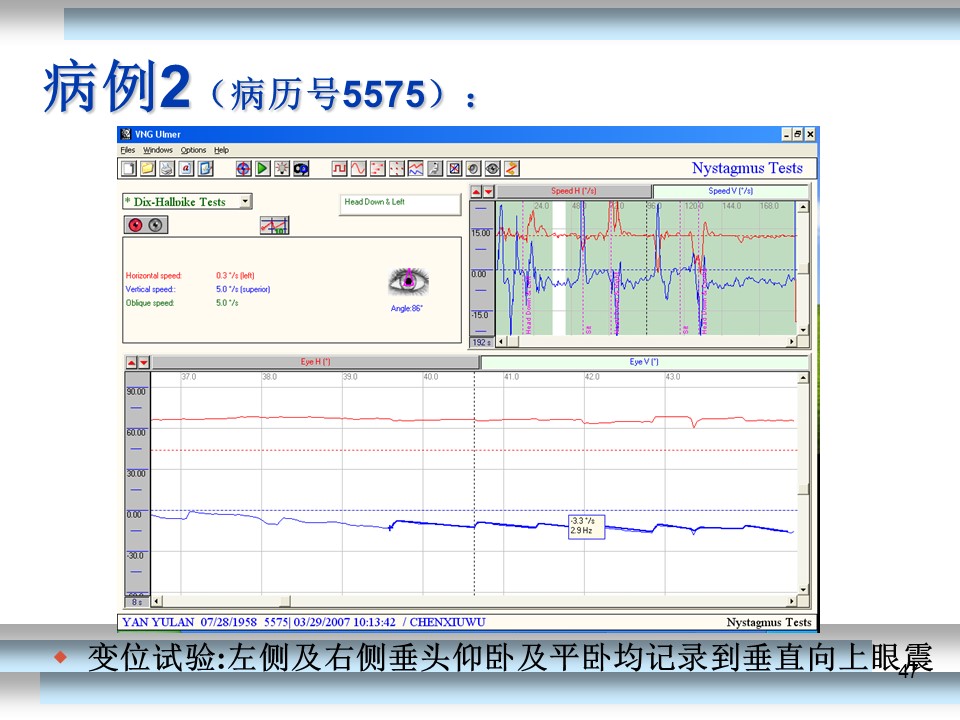Click the green play arrow icon
Screen dimensions: 960x720
[262, 168]
